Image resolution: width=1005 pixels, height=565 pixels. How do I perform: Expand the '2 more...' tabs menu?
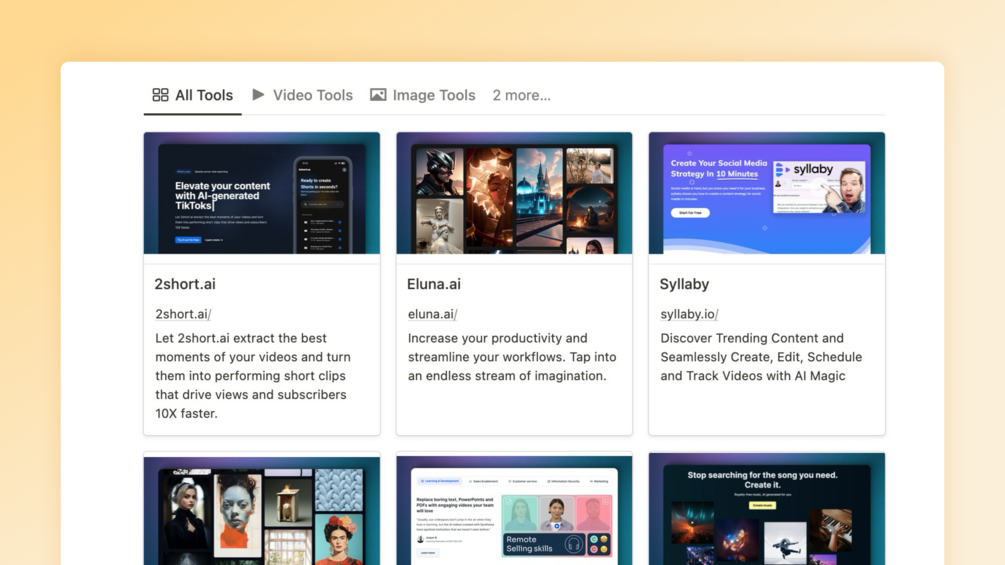tap(522, 95)
